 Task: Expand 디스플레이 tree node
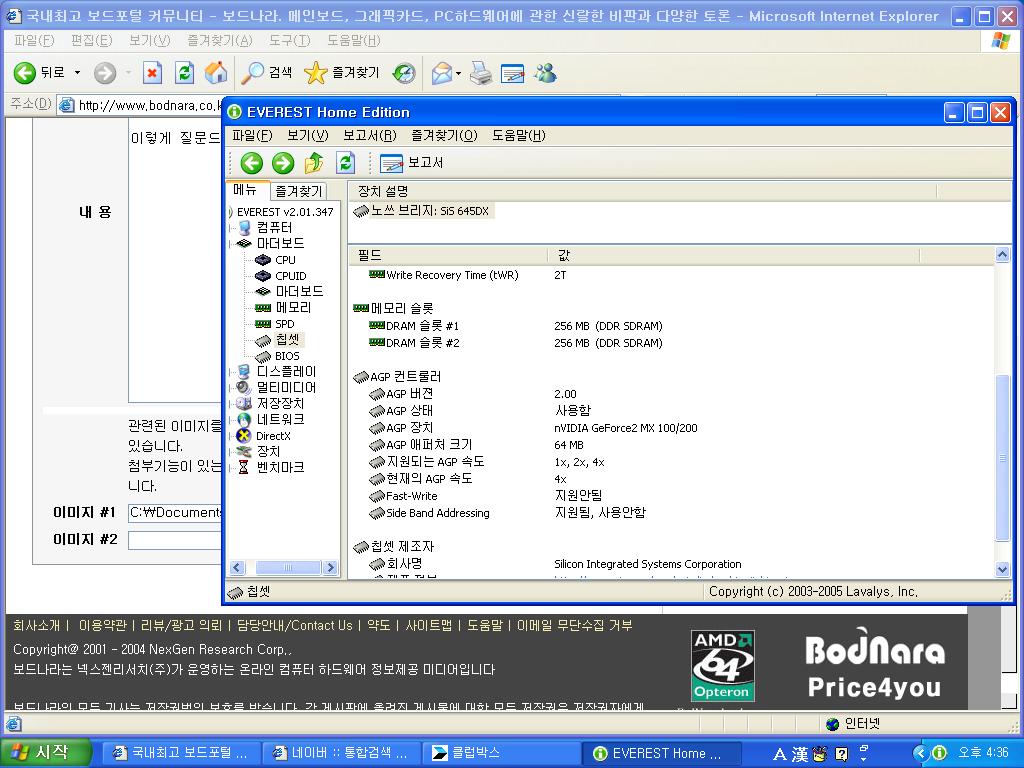(x=285, y=372)
